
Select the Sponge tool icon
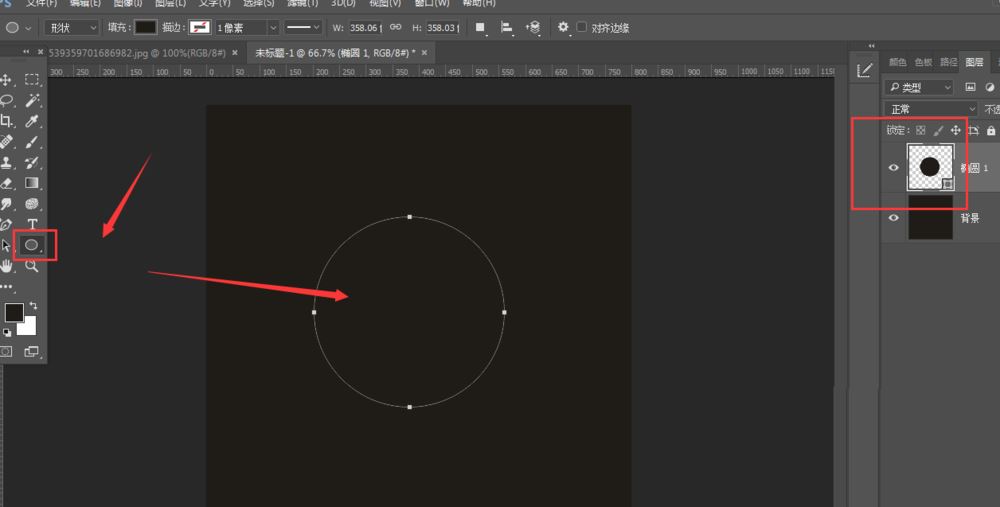point(32,204)
